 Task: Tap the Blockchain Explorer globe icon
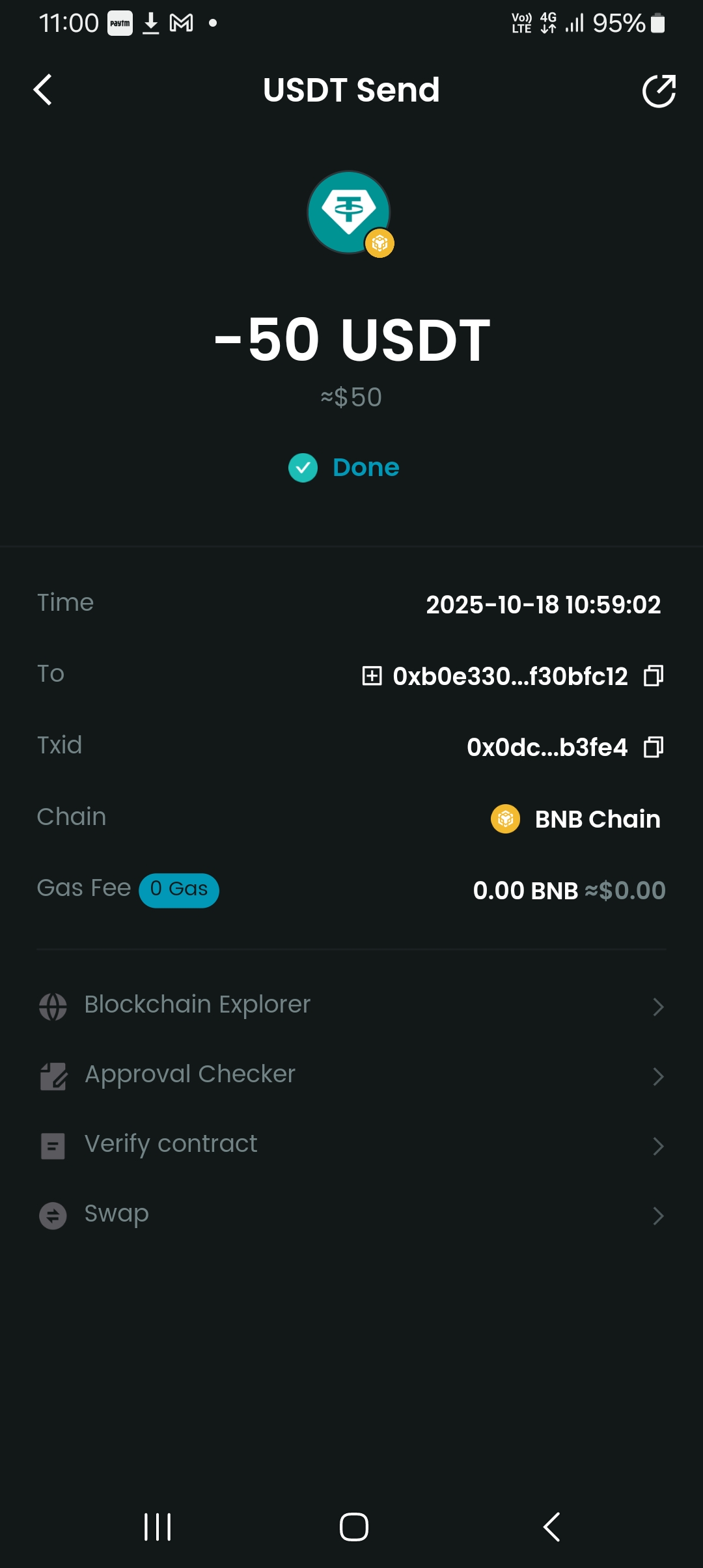tap(53, 1007)
